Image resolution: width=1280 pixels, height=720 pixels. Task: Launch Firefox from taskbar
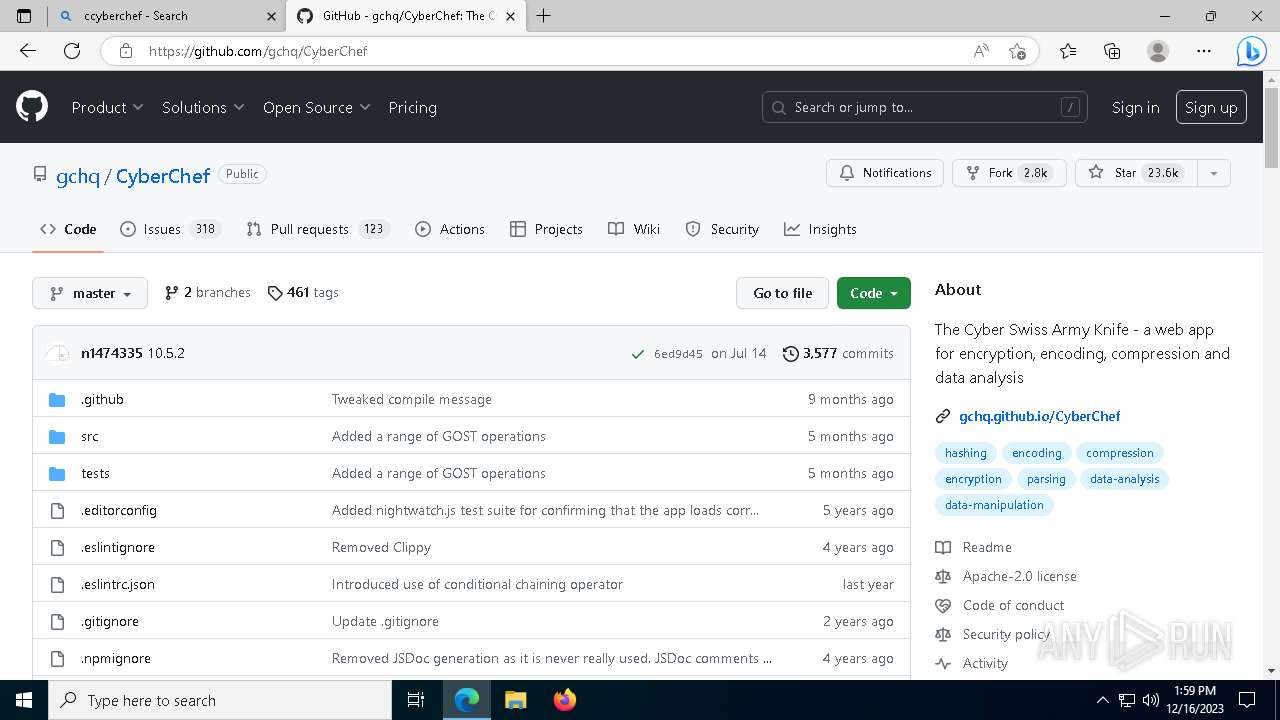tap(565, 700)
